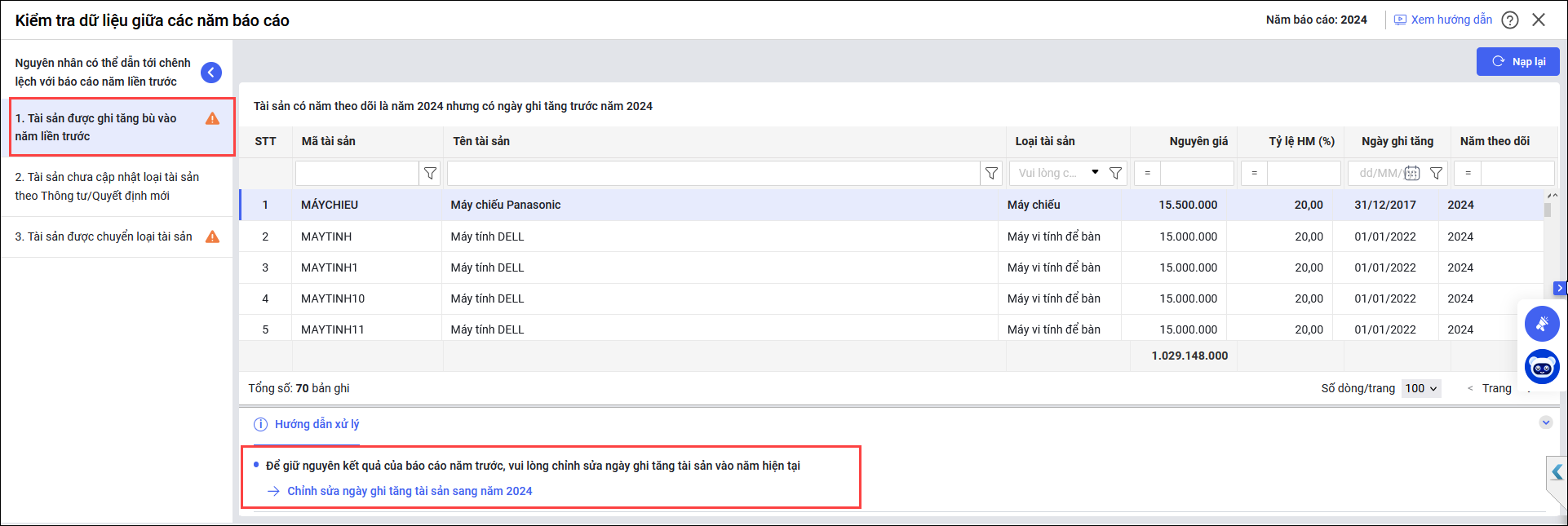Collapse the Hướng dẫn xử lý panel
Viewport: 1568px width, 526px height.
click(1545, 422)
